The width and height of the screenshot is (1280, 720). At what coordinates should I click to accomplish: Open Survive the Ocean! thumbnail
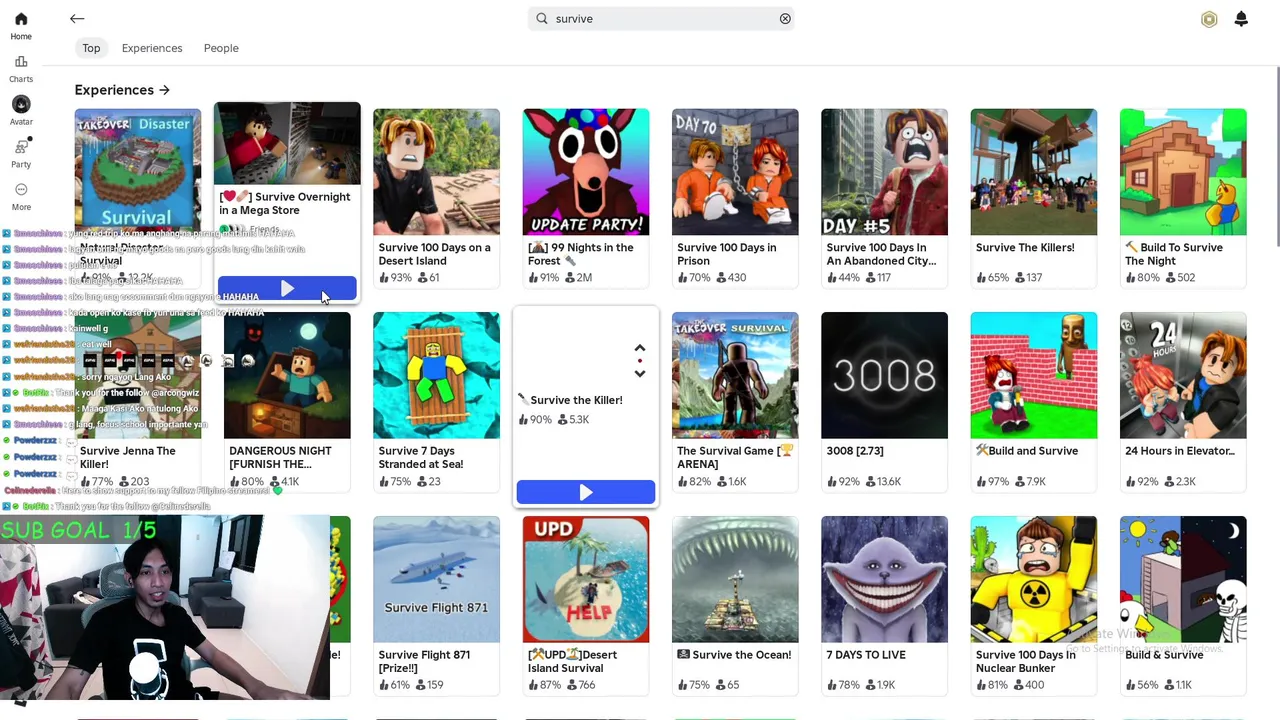pyautogui.click(x=735, y=579)
